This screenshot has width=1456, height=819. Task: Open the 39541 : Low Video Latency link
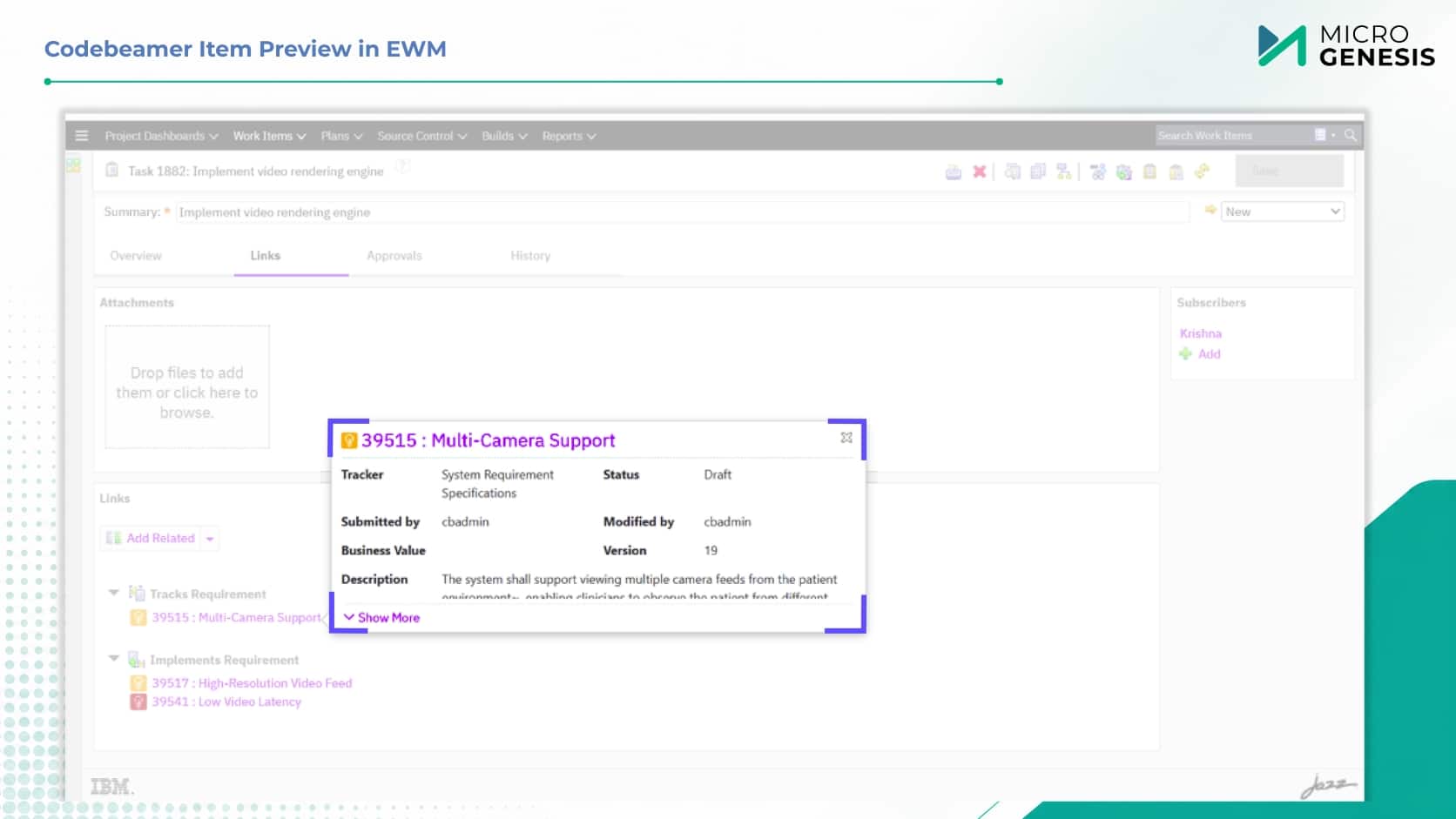(226, 702)
